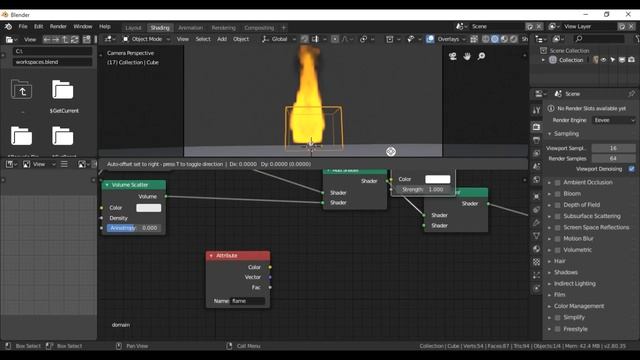Open the Output properties tab icon
640x360 pixels.
(536, 140)
